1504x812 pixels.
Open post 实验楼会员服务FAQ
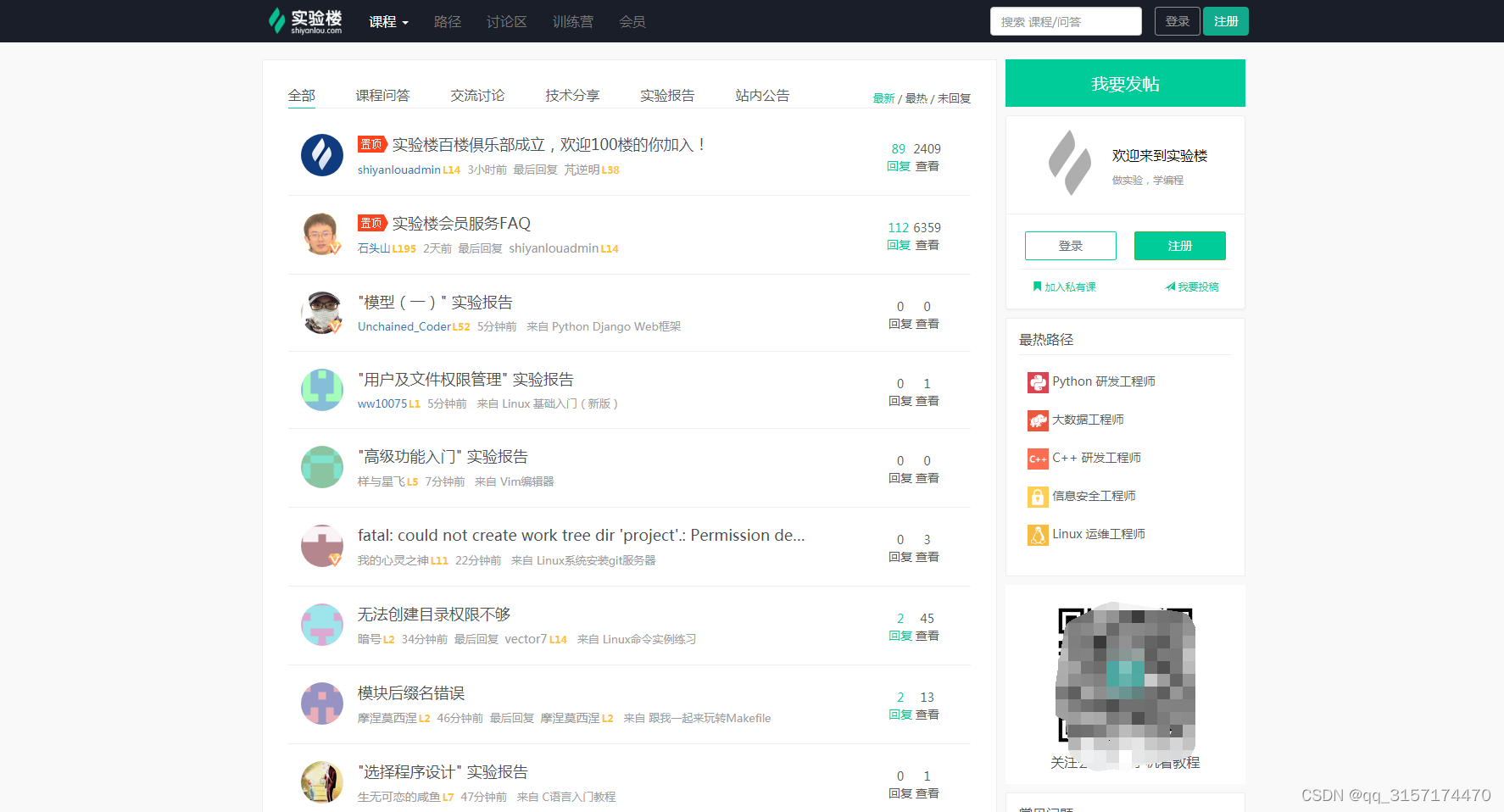coord(461,224)
